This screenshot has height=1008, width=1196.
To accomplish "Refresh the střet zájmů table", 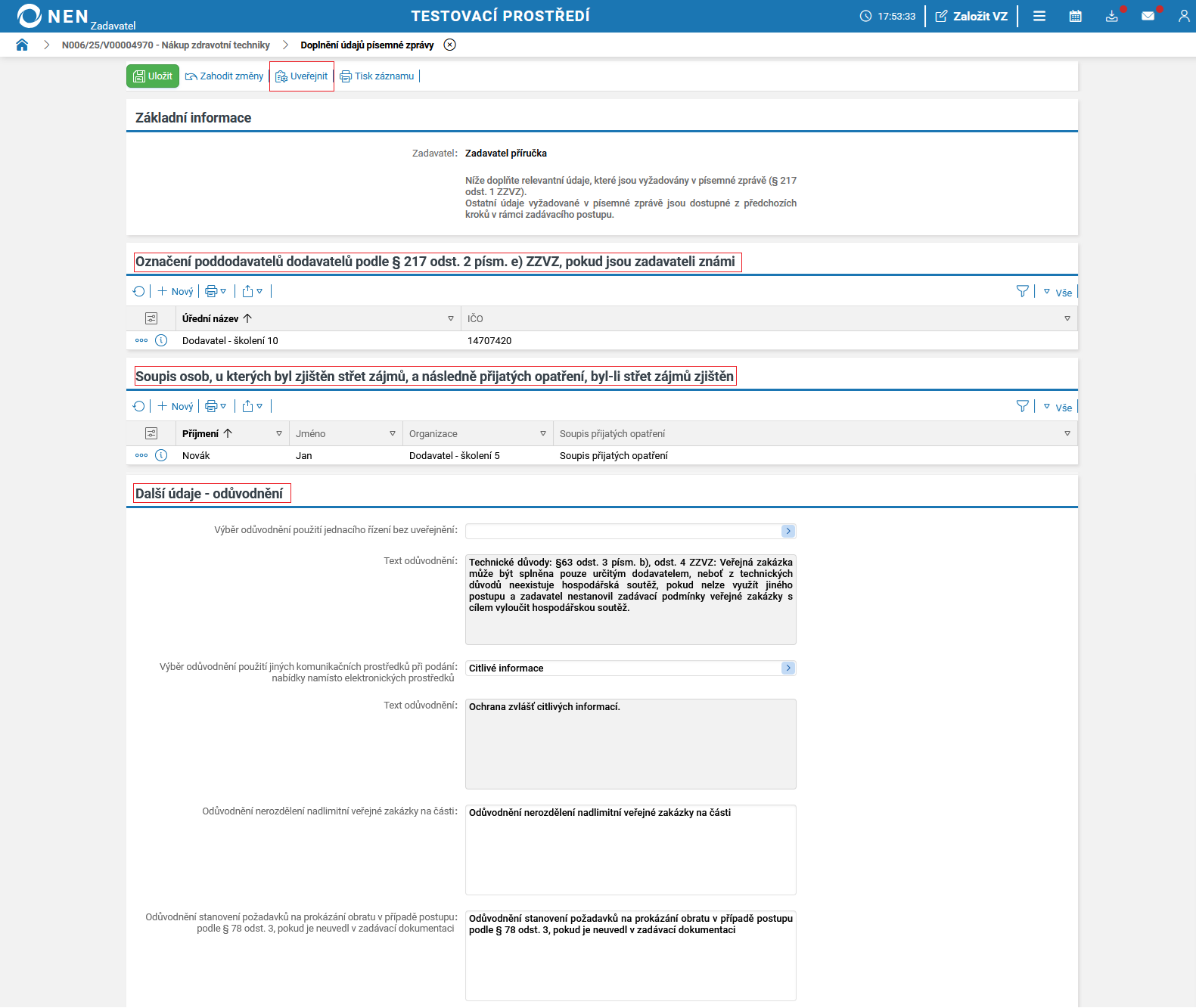I will [138, 406].
